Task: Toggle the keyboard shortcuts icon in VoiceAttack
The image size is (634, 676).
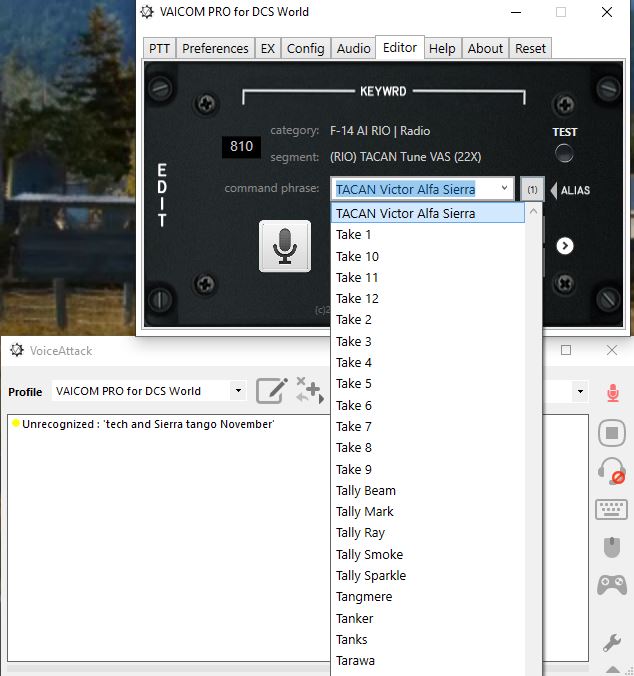Action: (x=611, y=509)
